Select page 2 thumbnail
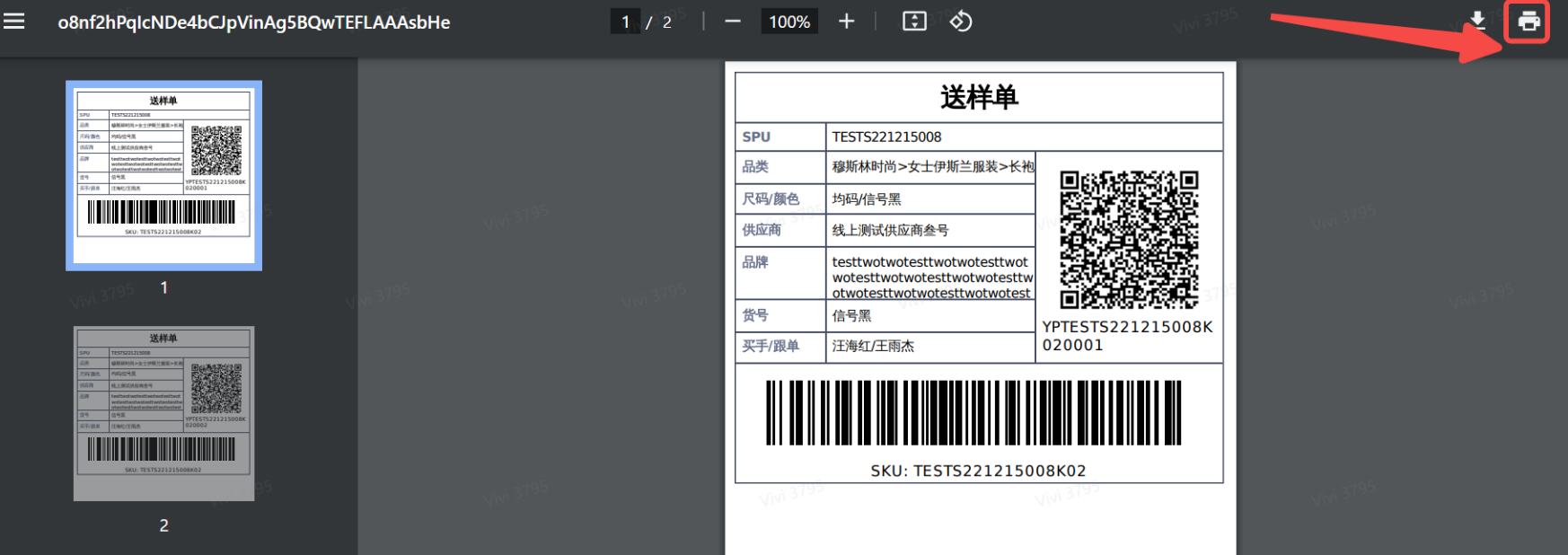The height and width of the screenshot is (555, 1568). (x=163, y=414)
